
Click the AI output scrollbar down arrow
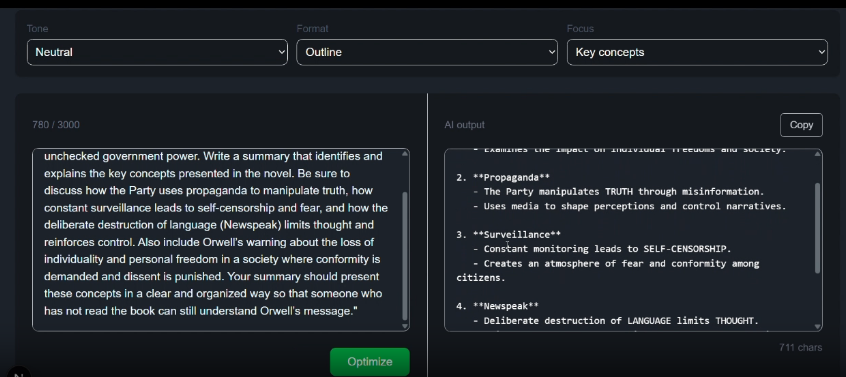(x=818, y=326)
